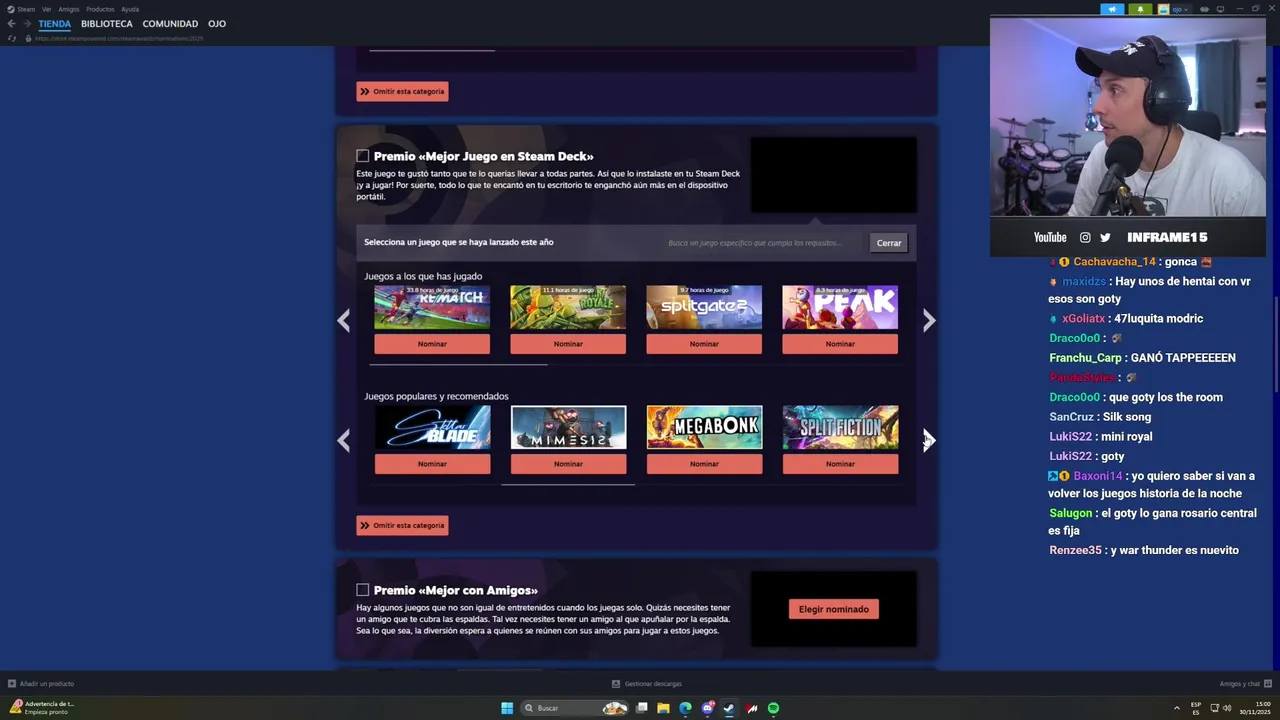Open the Amigos menu

(x=68, y=9)
